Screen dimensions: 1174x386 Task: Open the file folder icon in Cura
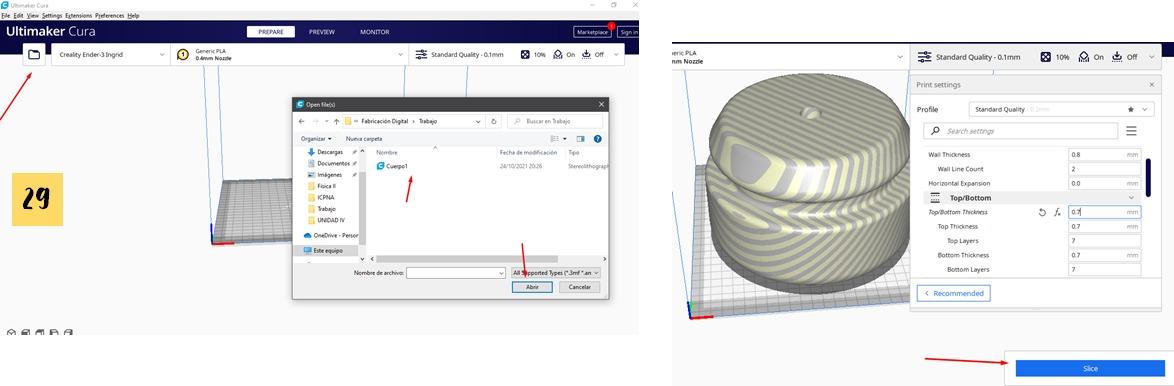34,55
